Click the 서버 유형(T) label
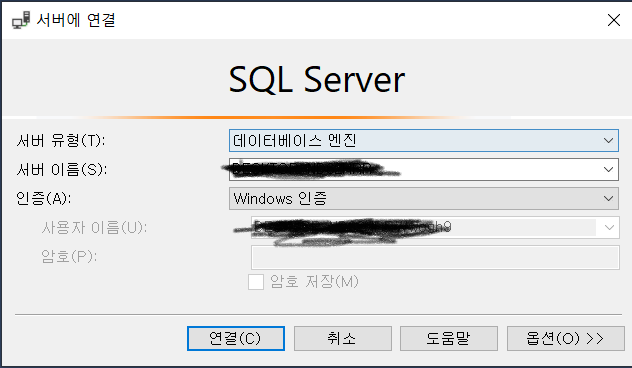The height and width of the screenshot is (368, 632). [x=61, y=141]
